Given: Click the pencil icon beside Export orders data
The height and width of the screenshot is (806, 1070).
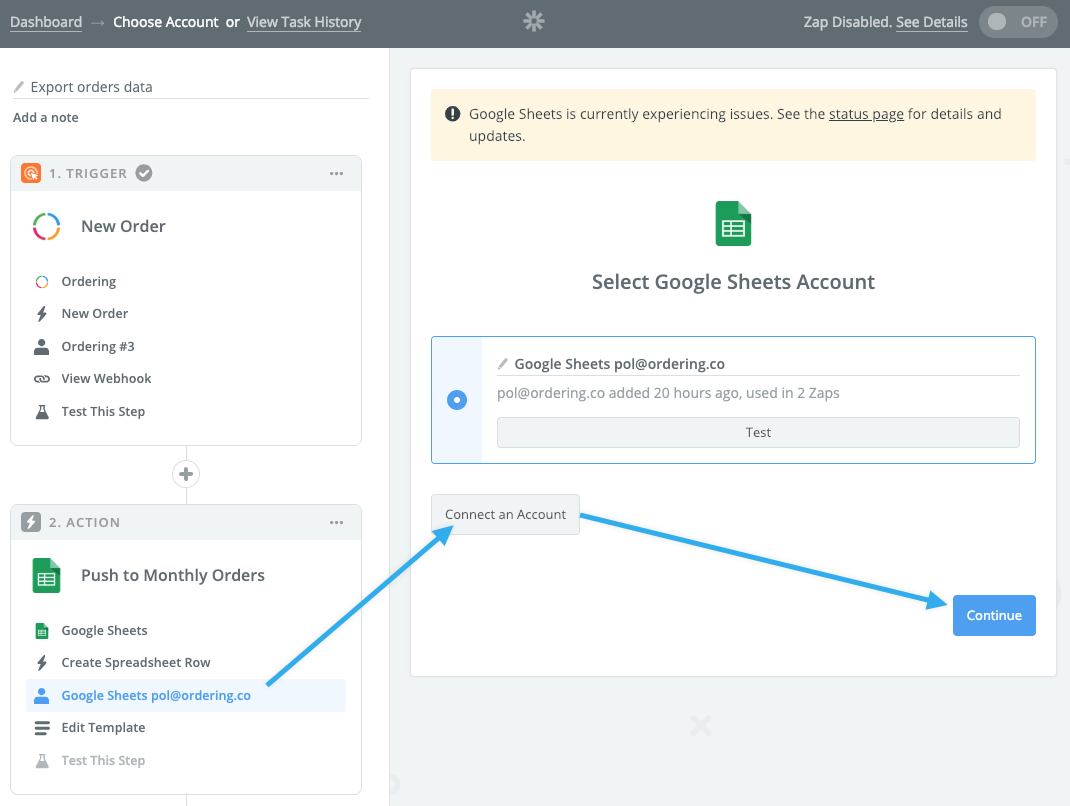Looking at the screenshot, I should [x=19, y=87].
